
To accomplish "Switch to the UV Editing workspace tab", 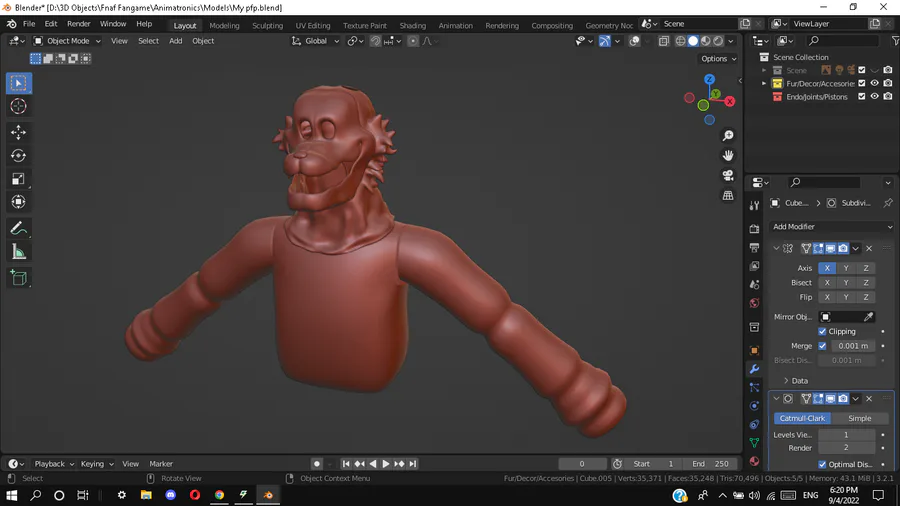I will coord(313,25).
